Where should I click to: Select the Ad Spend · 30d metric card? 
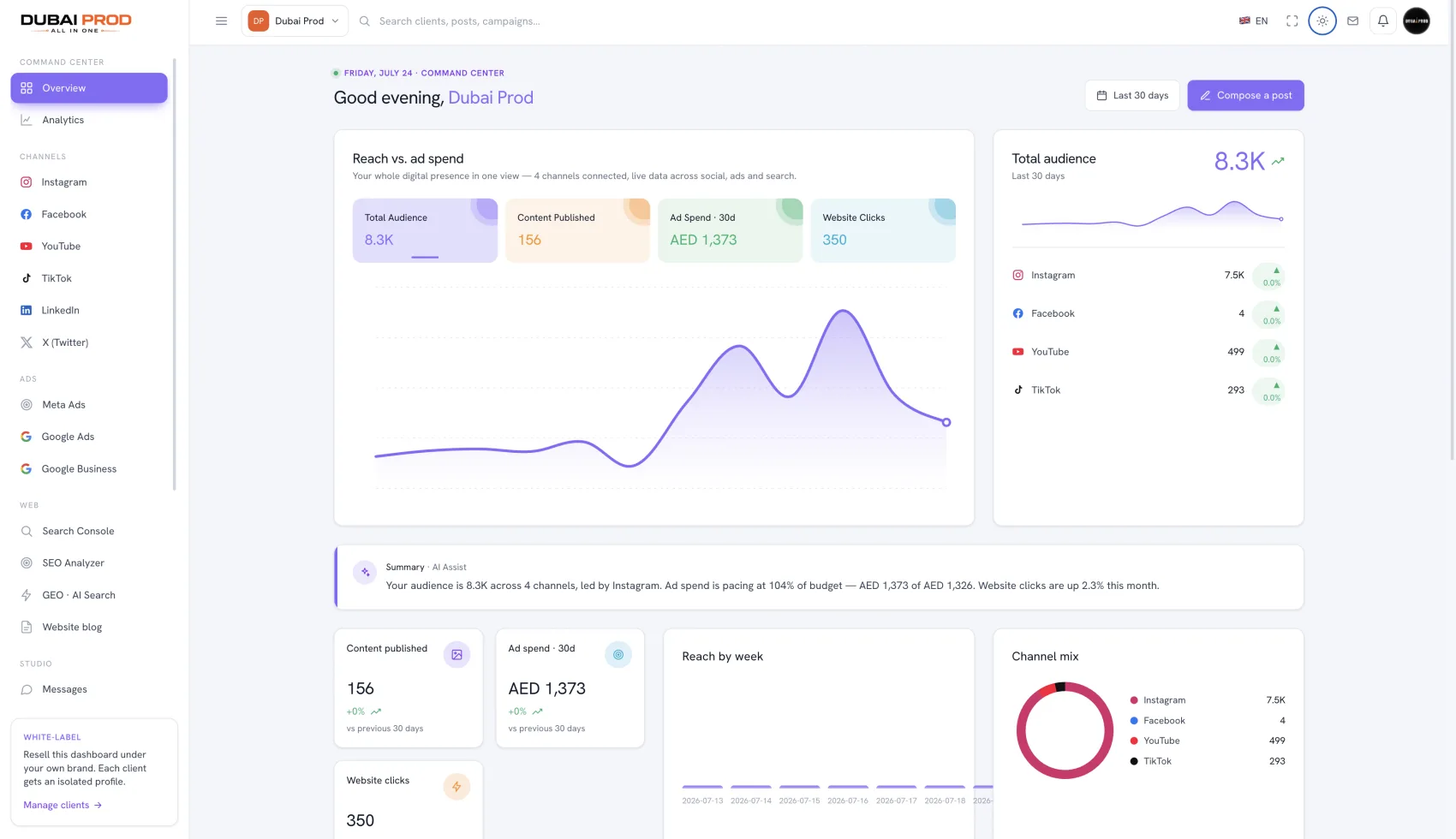tap(731, 230)
